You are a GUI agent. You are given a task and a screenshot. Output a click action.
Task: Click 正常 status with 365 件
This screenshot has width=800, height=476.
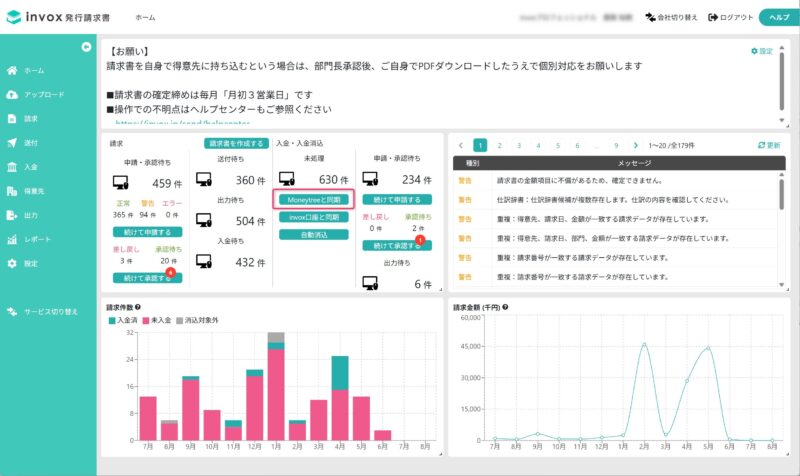pos(123,209)
